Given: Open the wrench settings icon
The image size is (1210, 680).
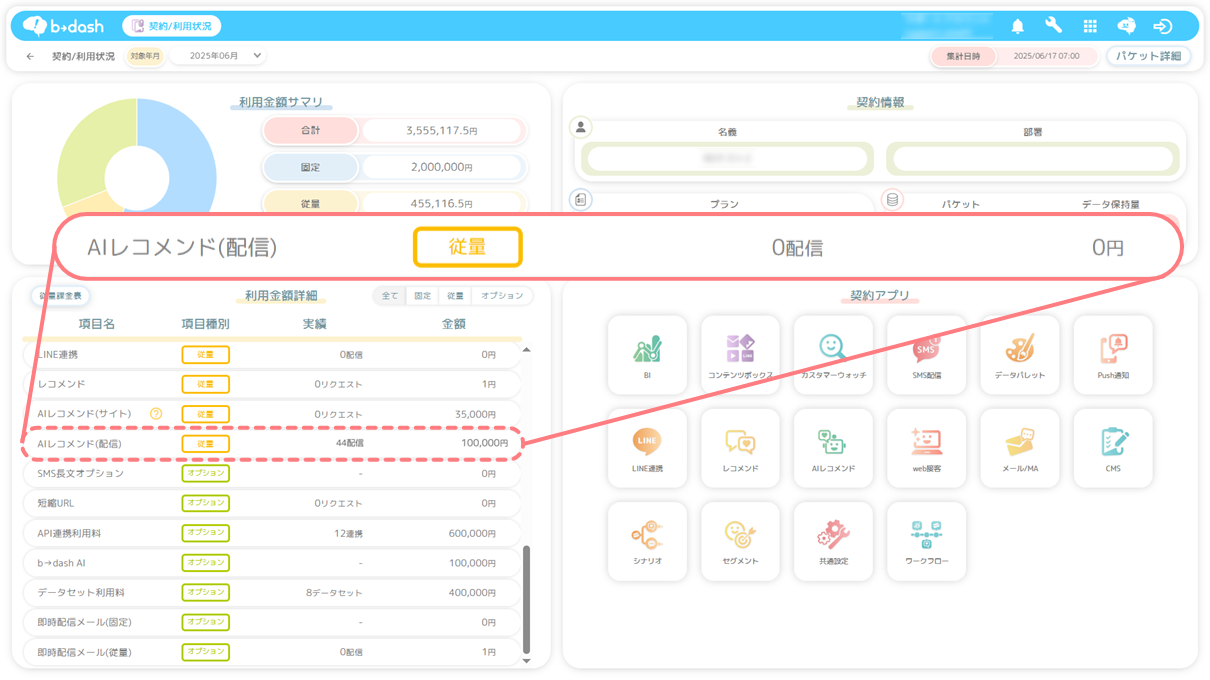Looking at the screenshot, I should [1054, 26].
